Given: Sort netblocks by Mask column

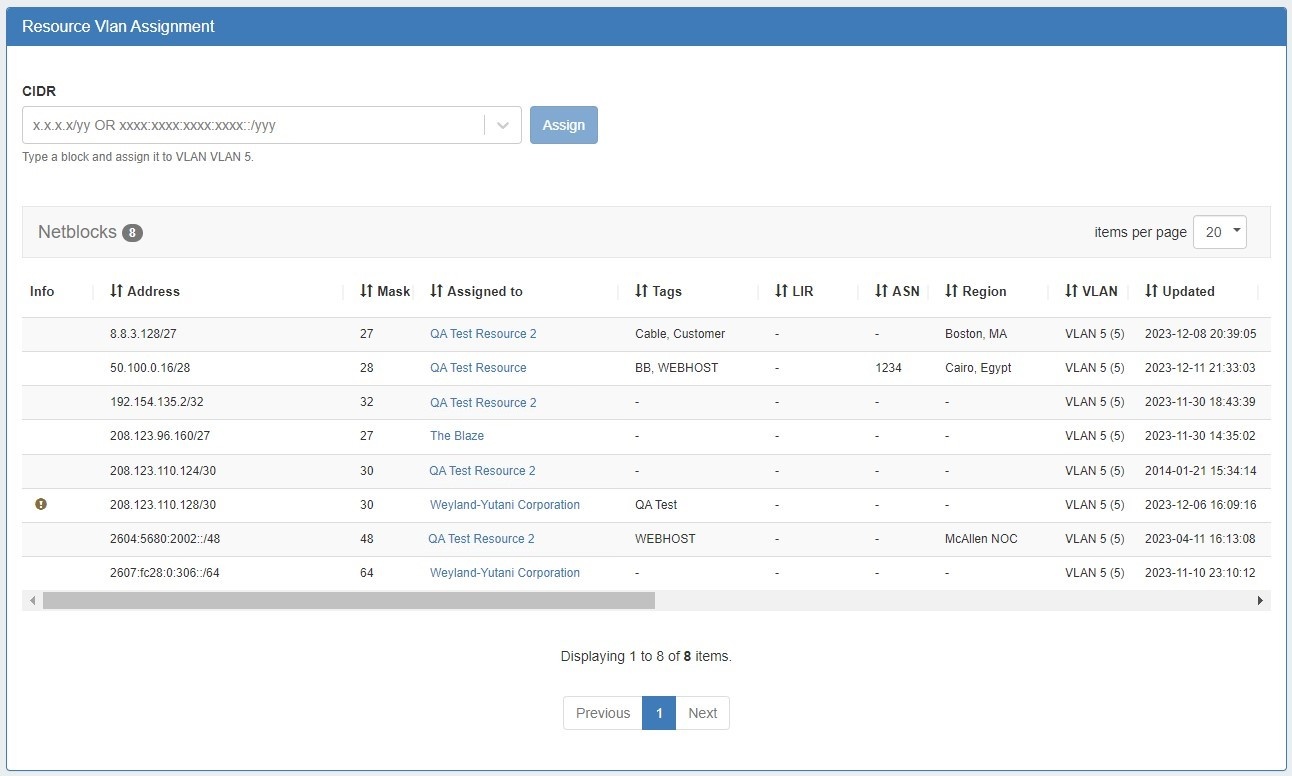Looking at the screenshot, I should 366,291.
